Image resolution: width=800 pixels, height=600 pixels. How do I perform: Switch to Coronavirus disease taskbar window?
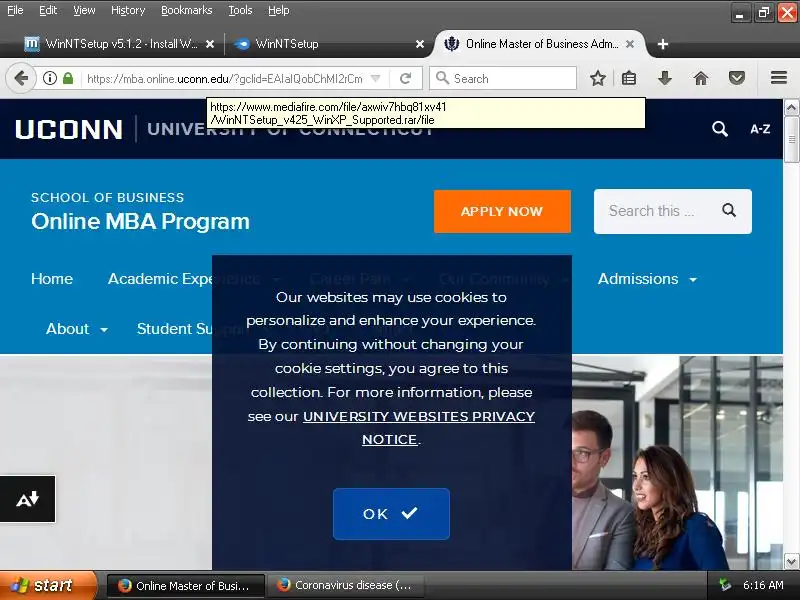[x=345, y=585]
